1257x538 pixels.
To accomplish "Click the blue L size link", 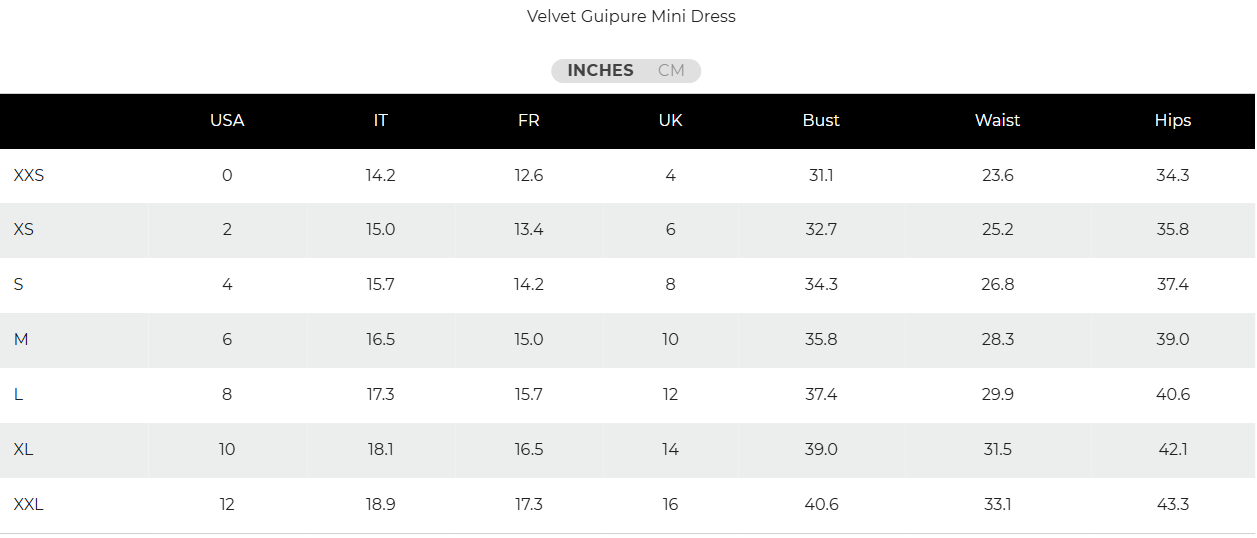I will tap(19, 395).
